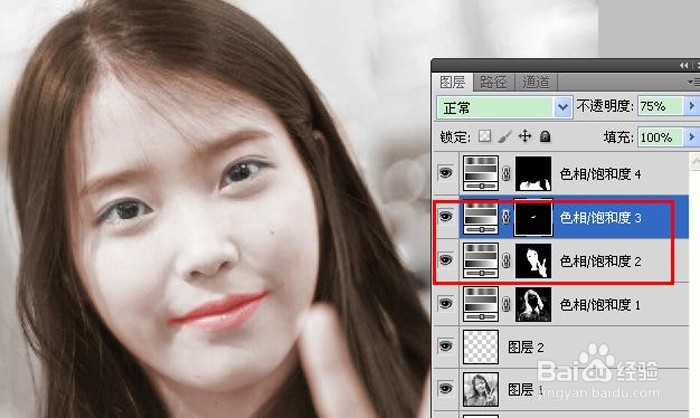Toggle lock position move icon

coord(525,136)
